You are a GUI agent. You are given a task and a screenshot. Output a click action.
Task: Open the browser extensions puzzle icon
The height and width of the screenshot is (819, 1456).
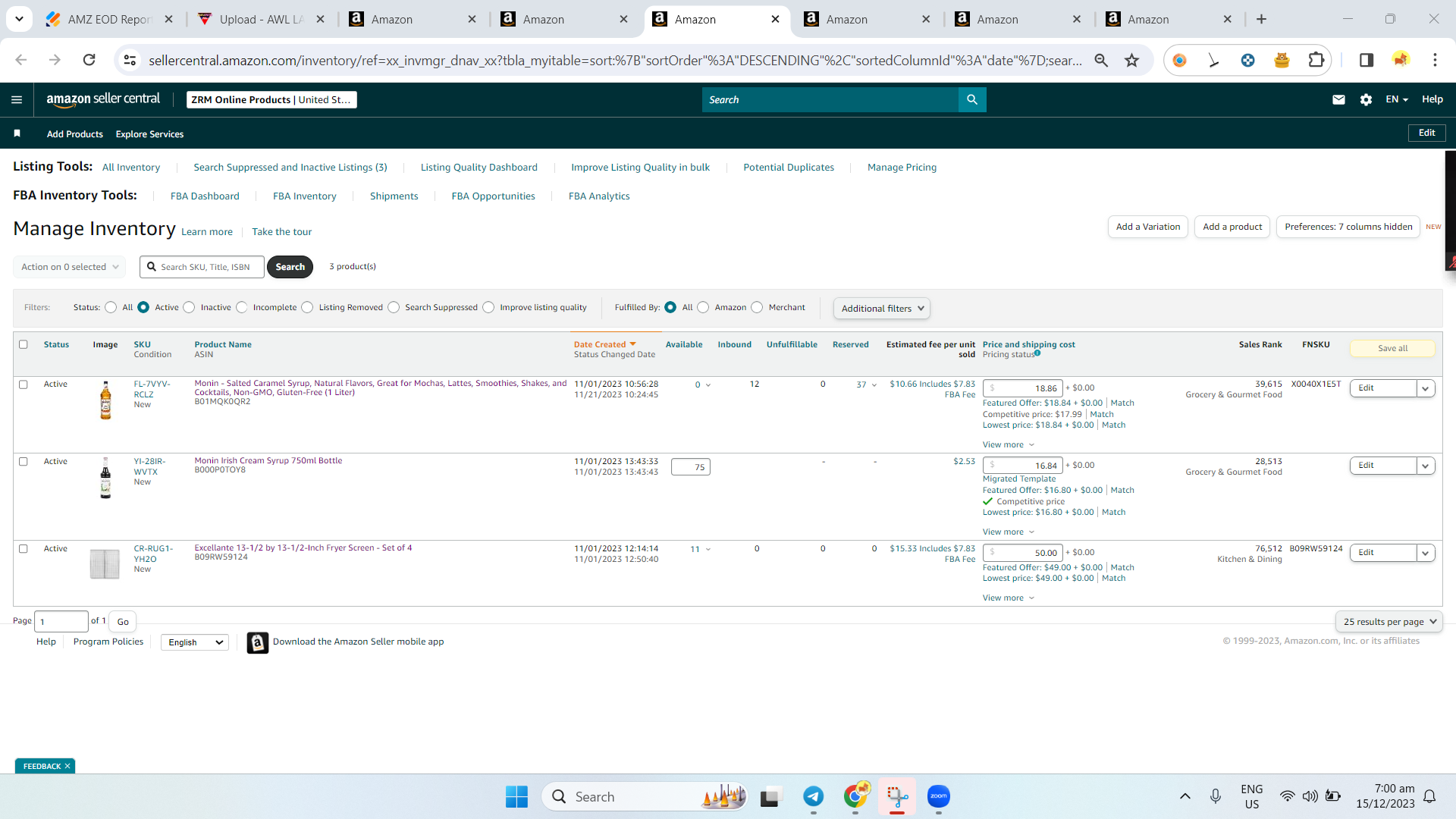click(1316, 60)
